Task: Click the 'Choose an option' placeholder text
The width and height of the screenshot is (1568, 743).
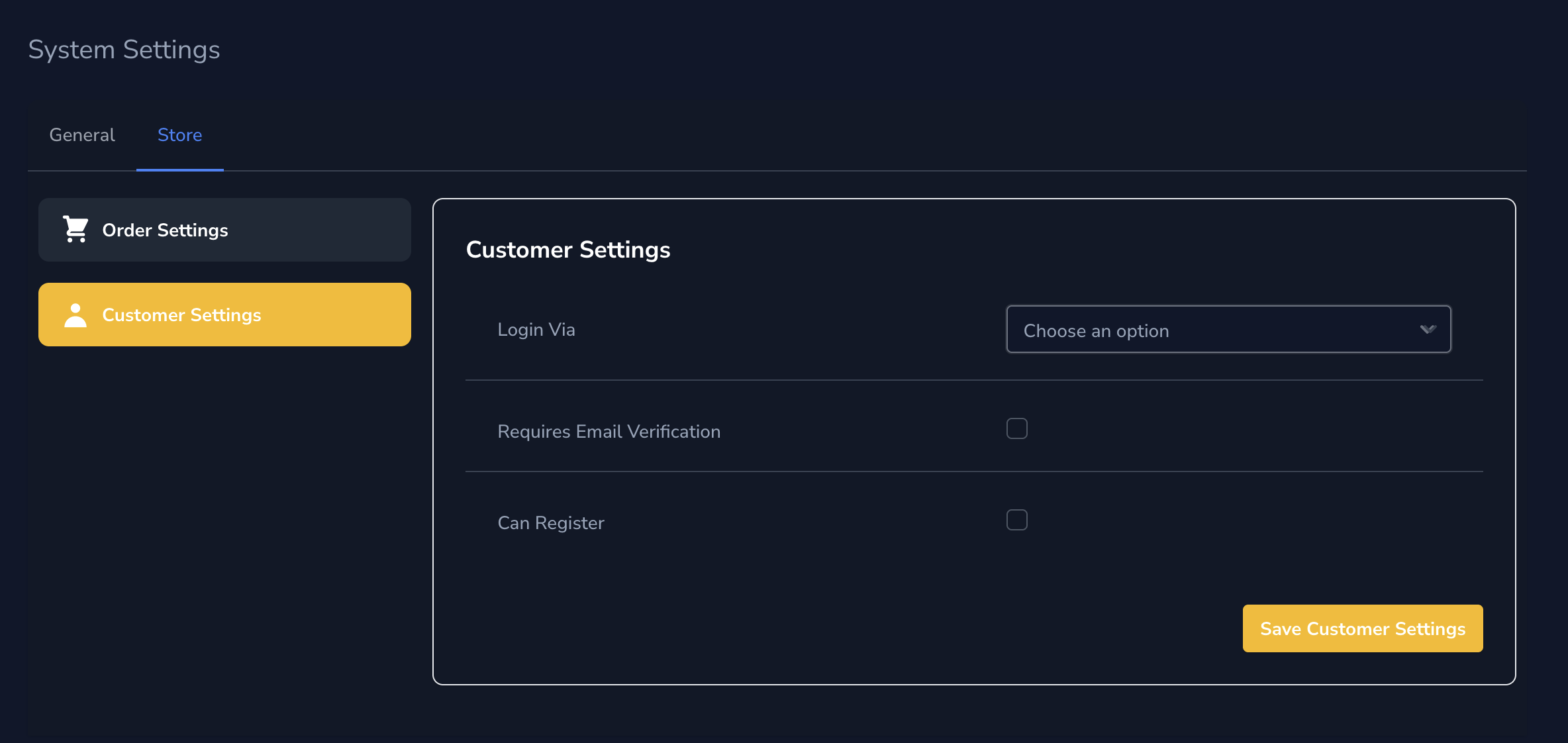Action: coord(1096,330)
